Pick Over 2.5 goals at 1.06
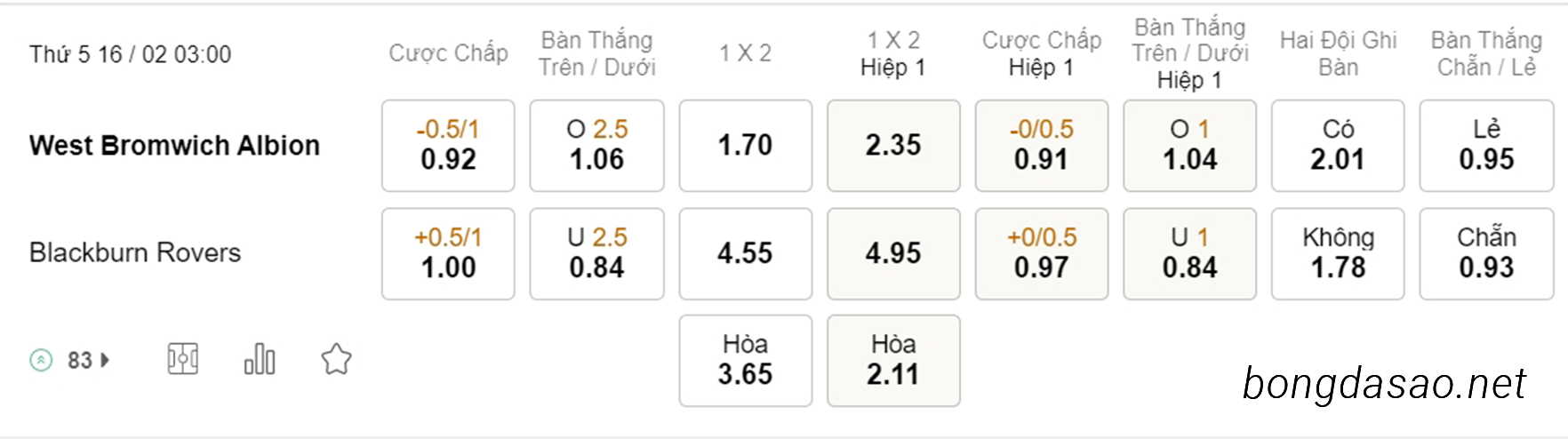 coord(597,145)
